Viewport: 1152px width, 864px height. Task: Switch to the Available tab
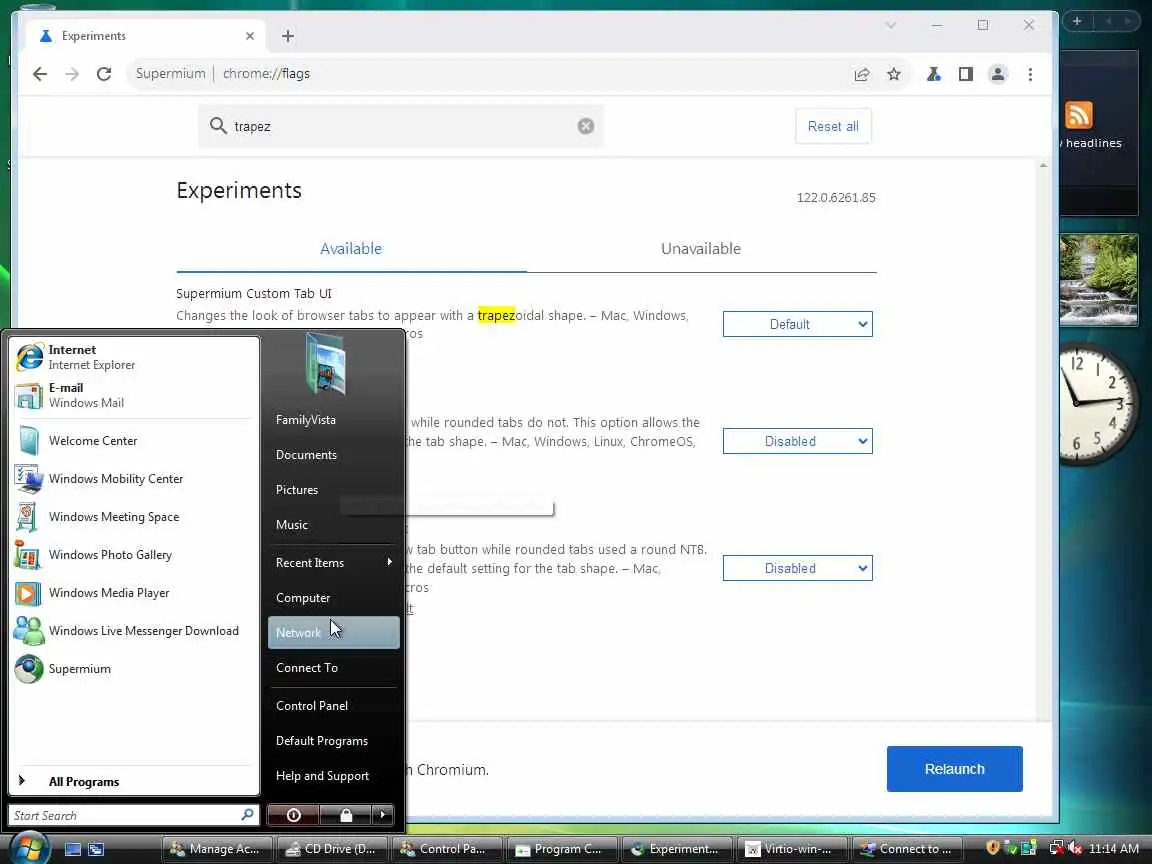[351, 249]
